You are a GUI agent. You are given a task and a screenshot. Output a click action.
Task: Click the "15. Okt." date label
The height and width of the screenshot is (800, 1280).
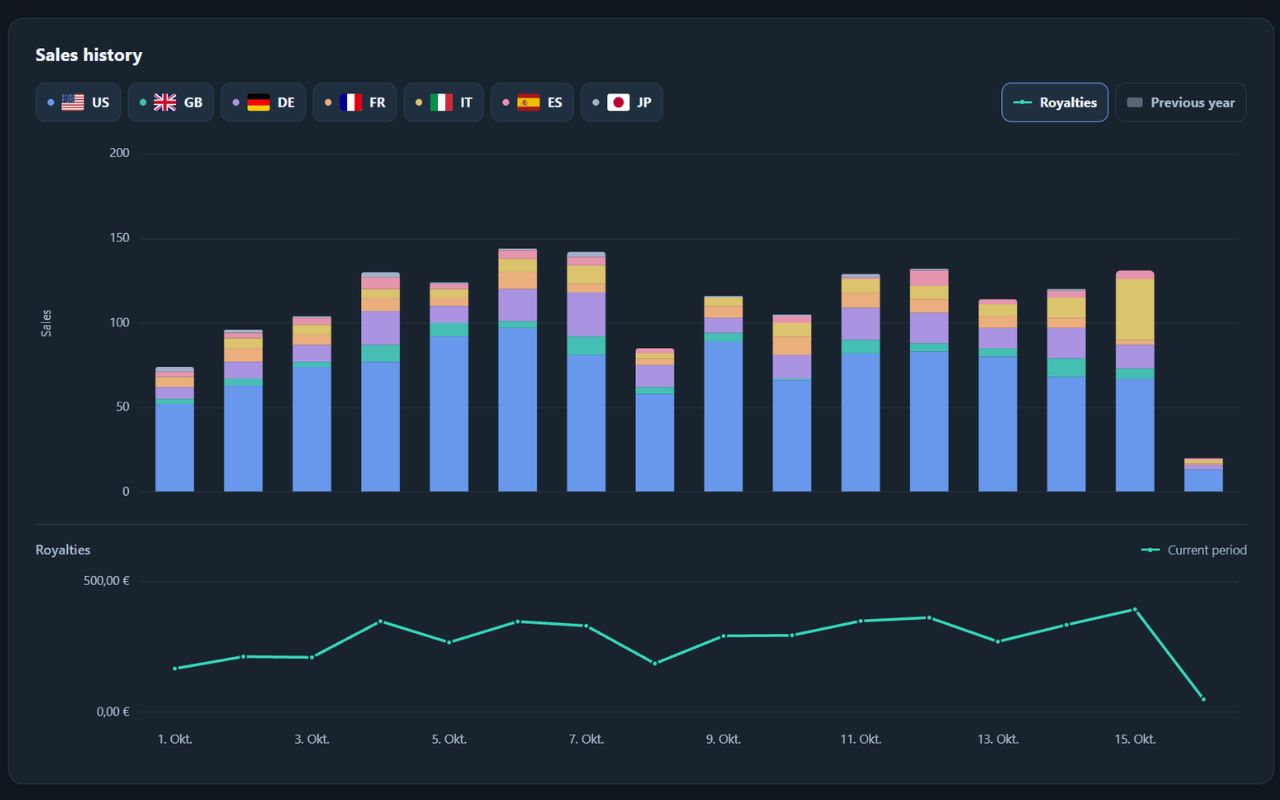click(x=1135, y=739)
